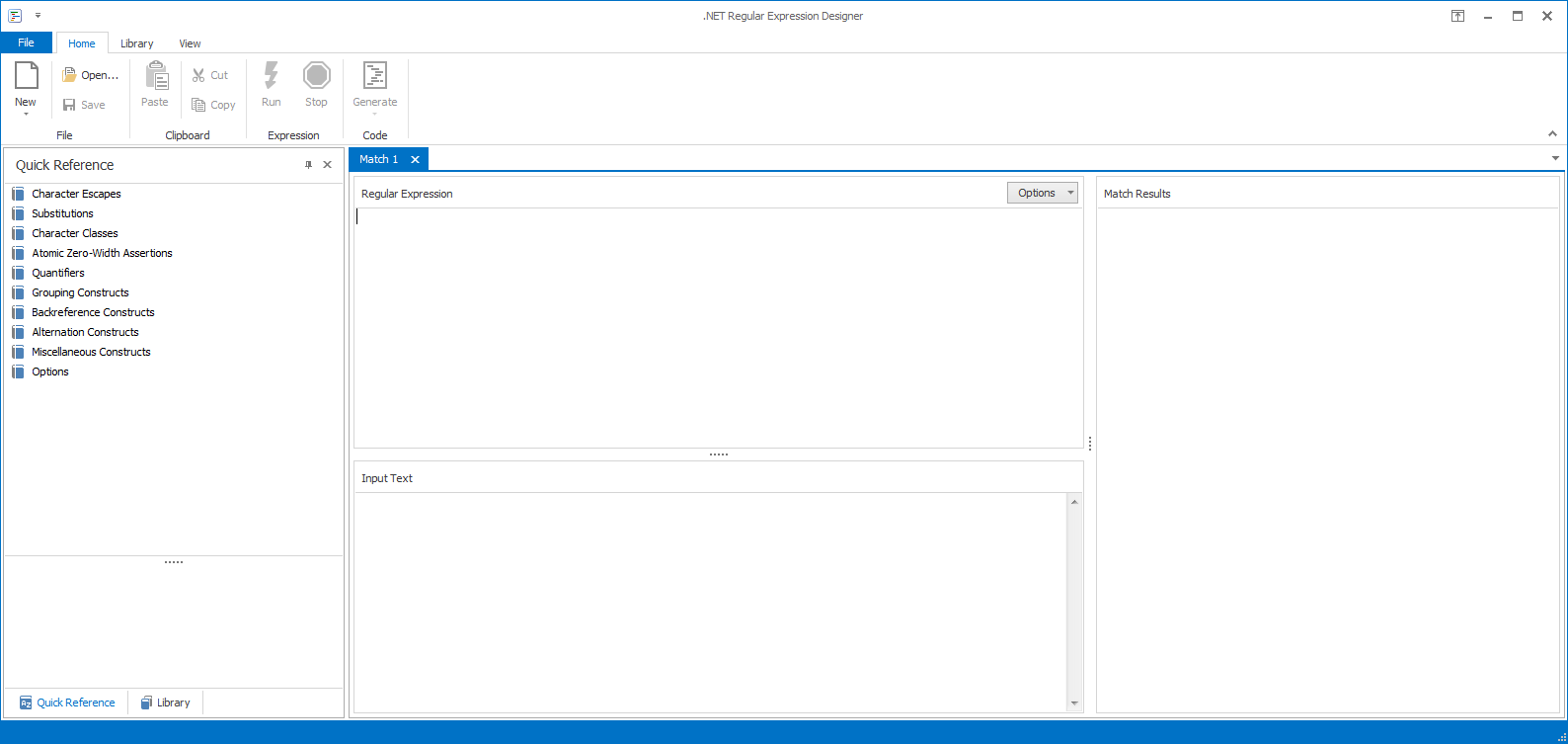Click the Generate code icon
The image size is (1568, 744).
coord(375,76)
